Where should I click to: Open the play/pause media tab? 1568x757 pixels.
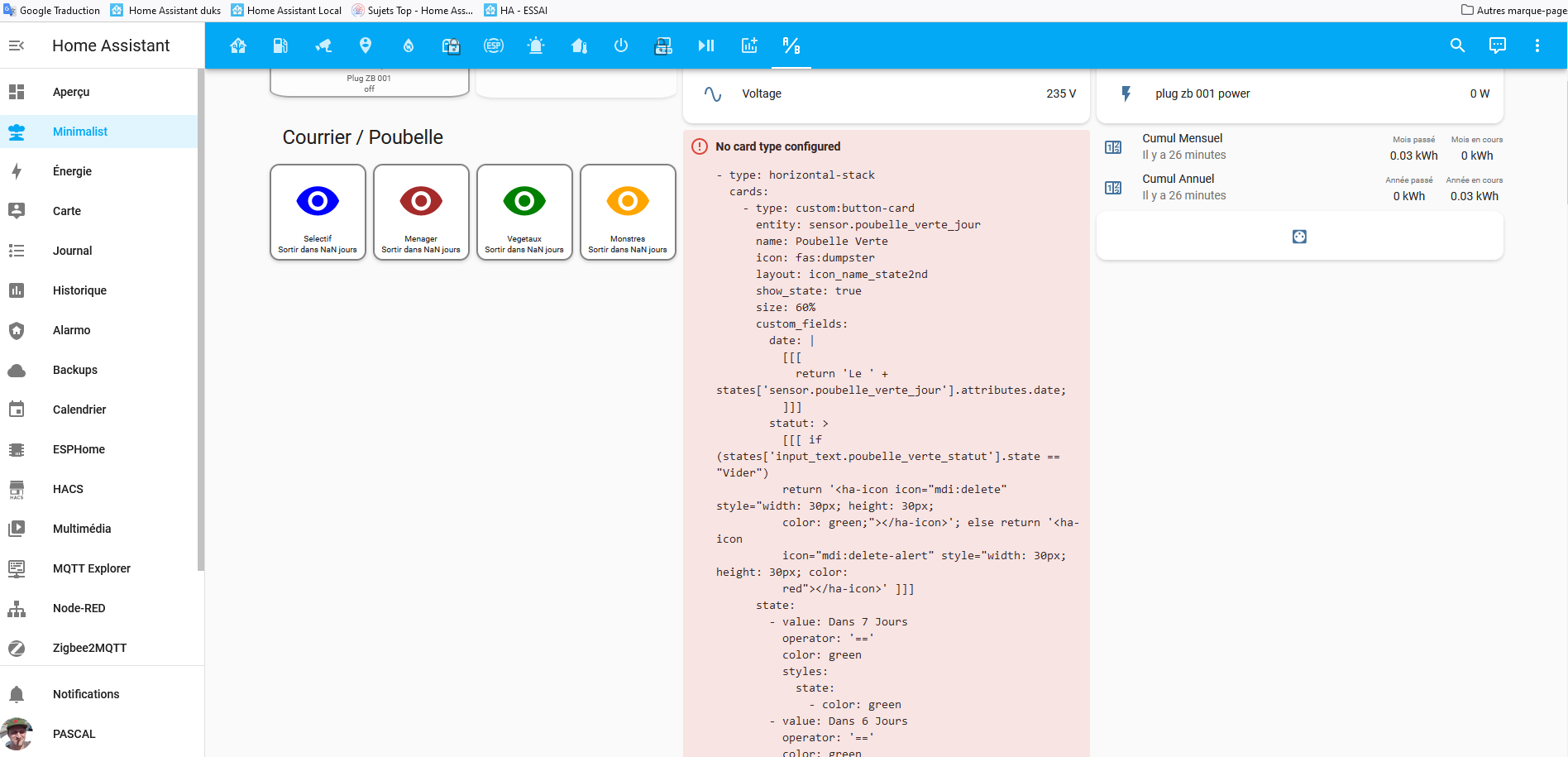(x=705, y=46)
